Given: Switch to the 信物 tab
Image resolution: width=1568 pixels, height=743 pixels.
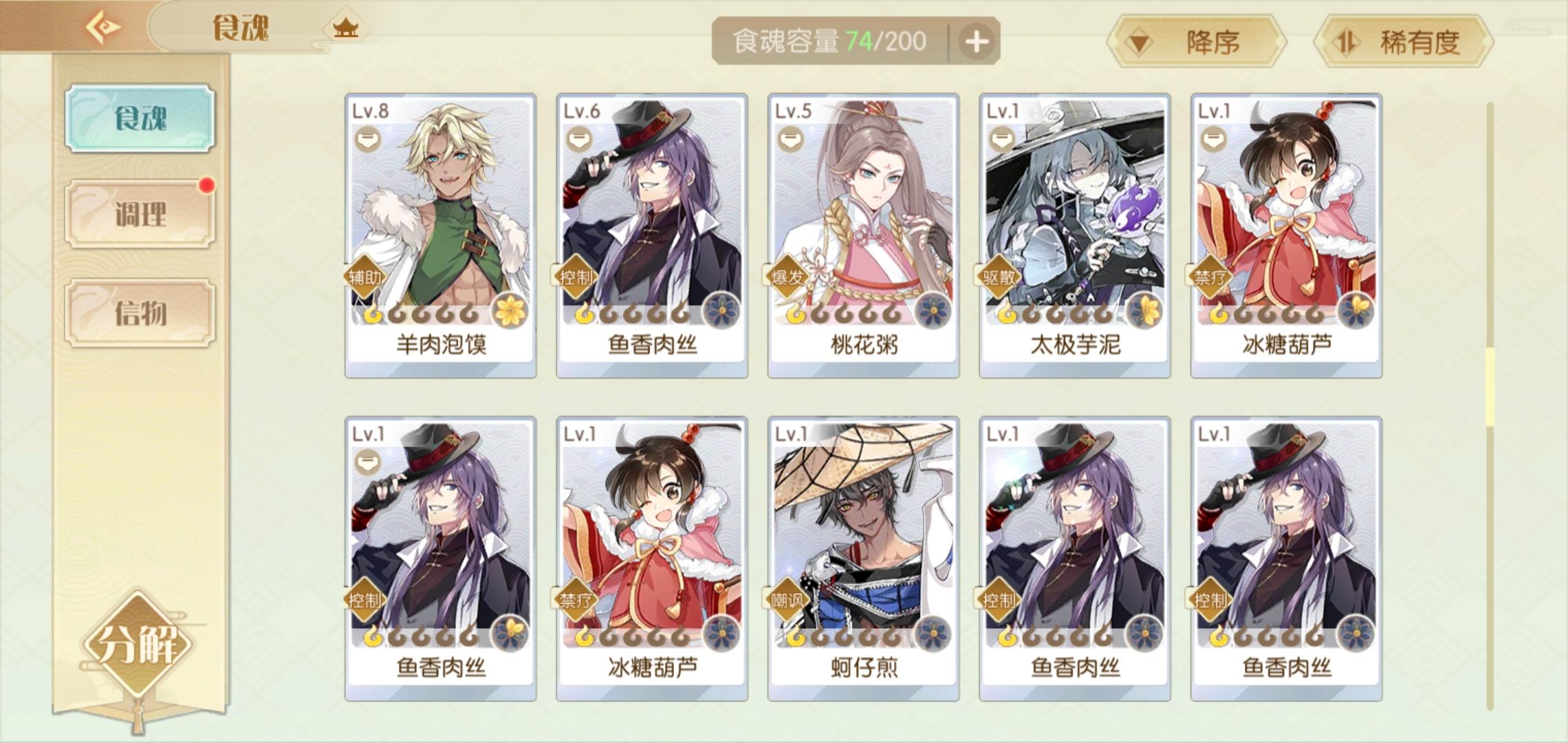Looking at the screenshot, I should (140, 313).
